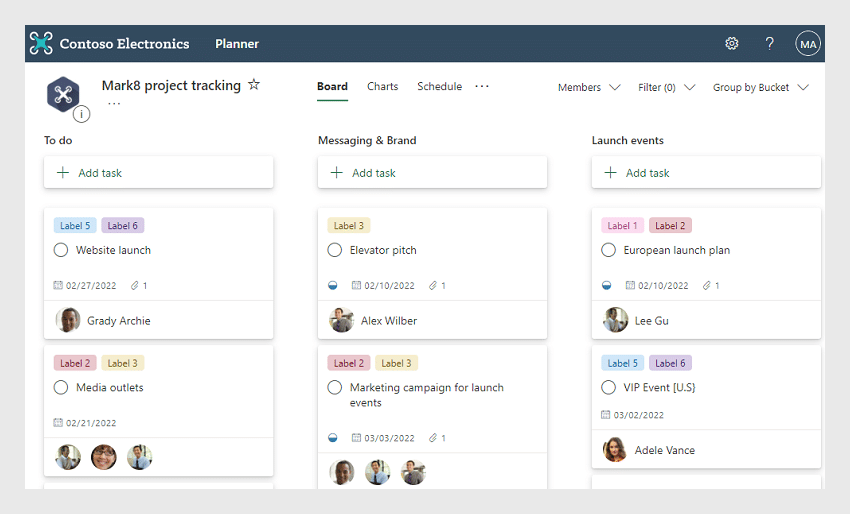
Task: Click attachment icon on Marketing campaign card
Action: (433, 438)
